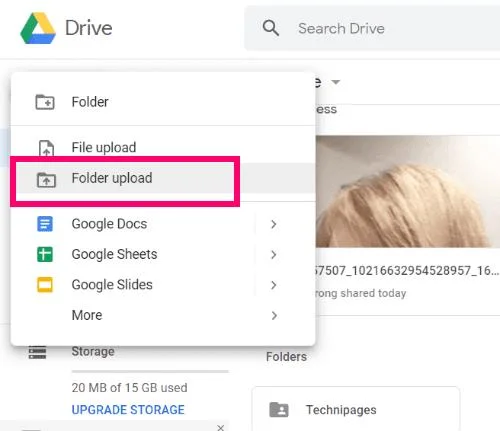
Task: Click the folder upload icon
Action: pos(46,180)
